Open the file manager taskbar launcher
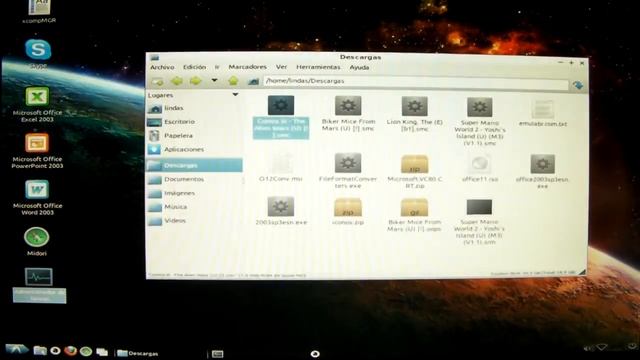The width and height of the screenshot is (640, 360). 40,351
